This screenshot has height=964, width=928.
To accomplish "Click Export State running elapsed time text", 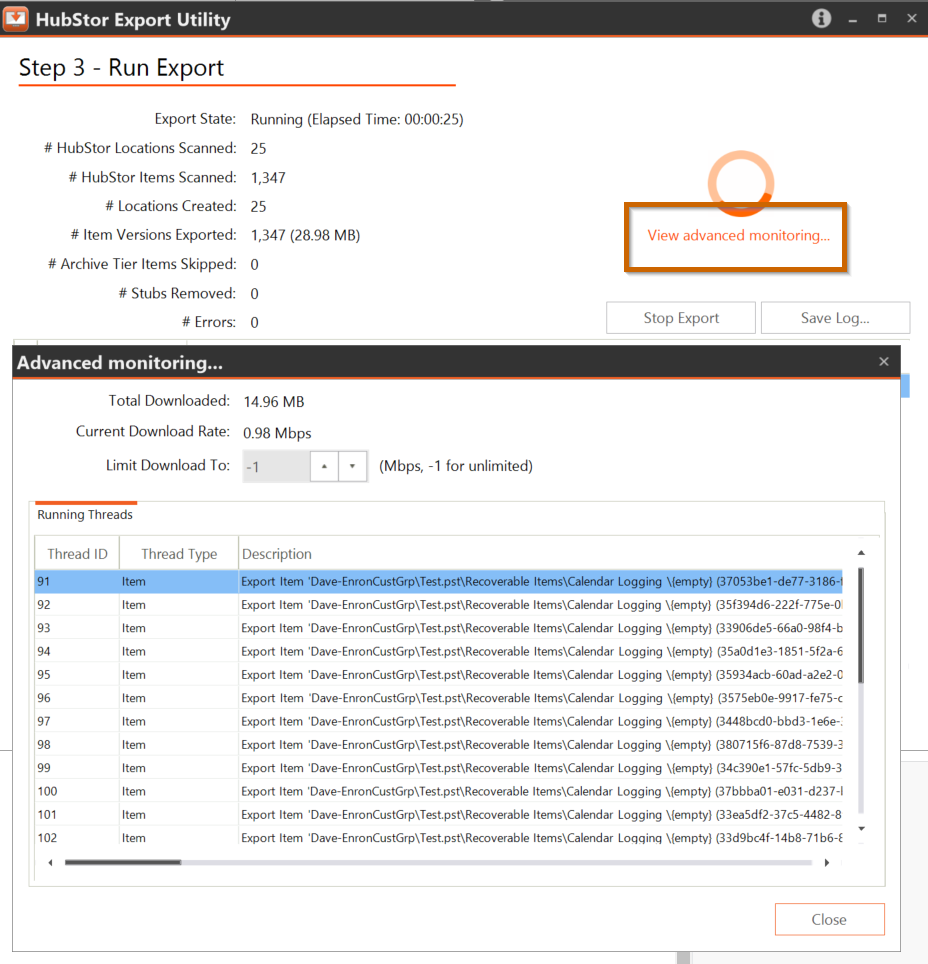I will pyautogui.click(x=357, y=119).
